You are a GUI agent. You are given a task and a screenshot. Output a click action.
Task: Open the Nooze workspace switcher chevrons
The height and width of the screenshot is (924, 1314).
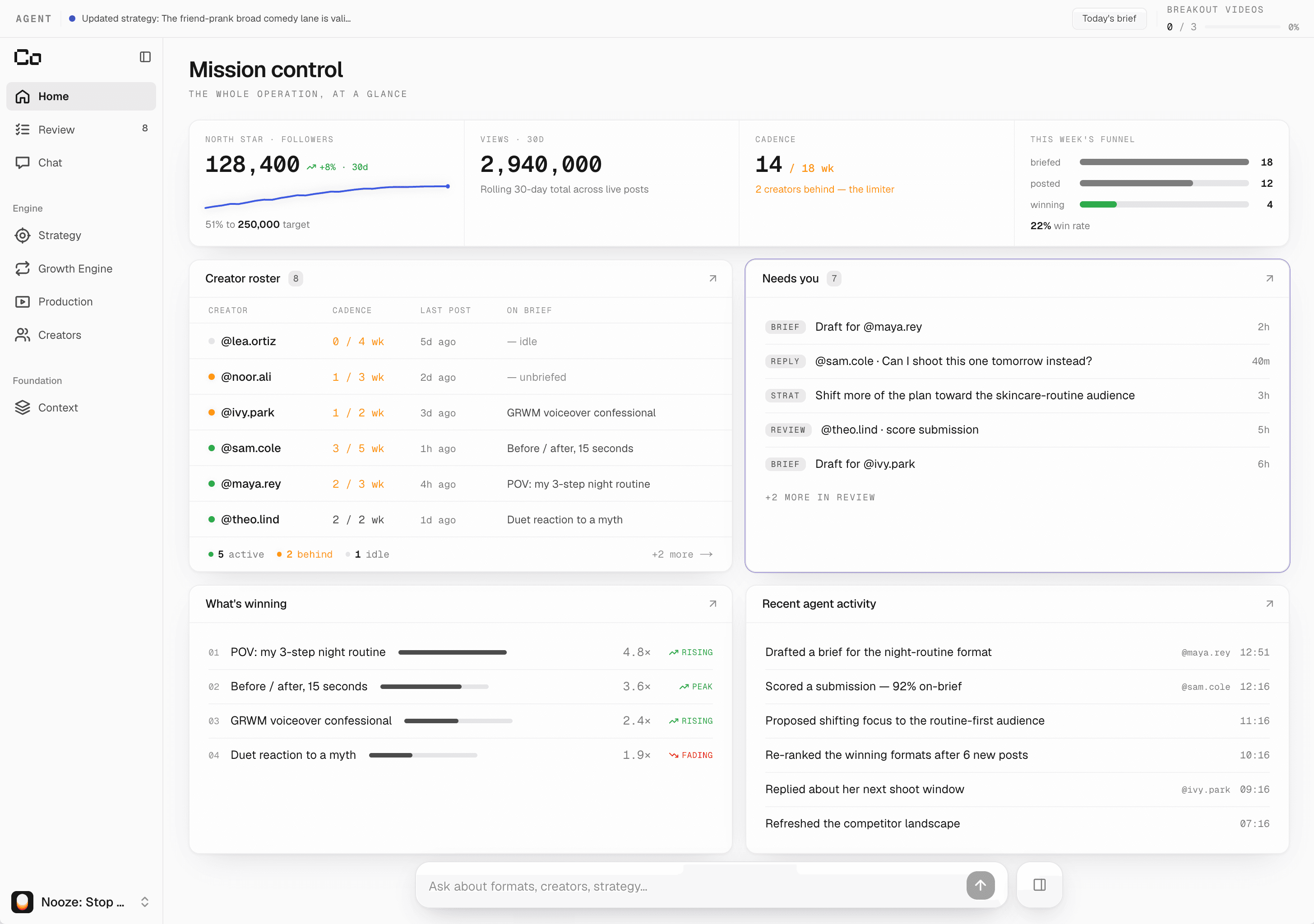click(x=145, y=902)
